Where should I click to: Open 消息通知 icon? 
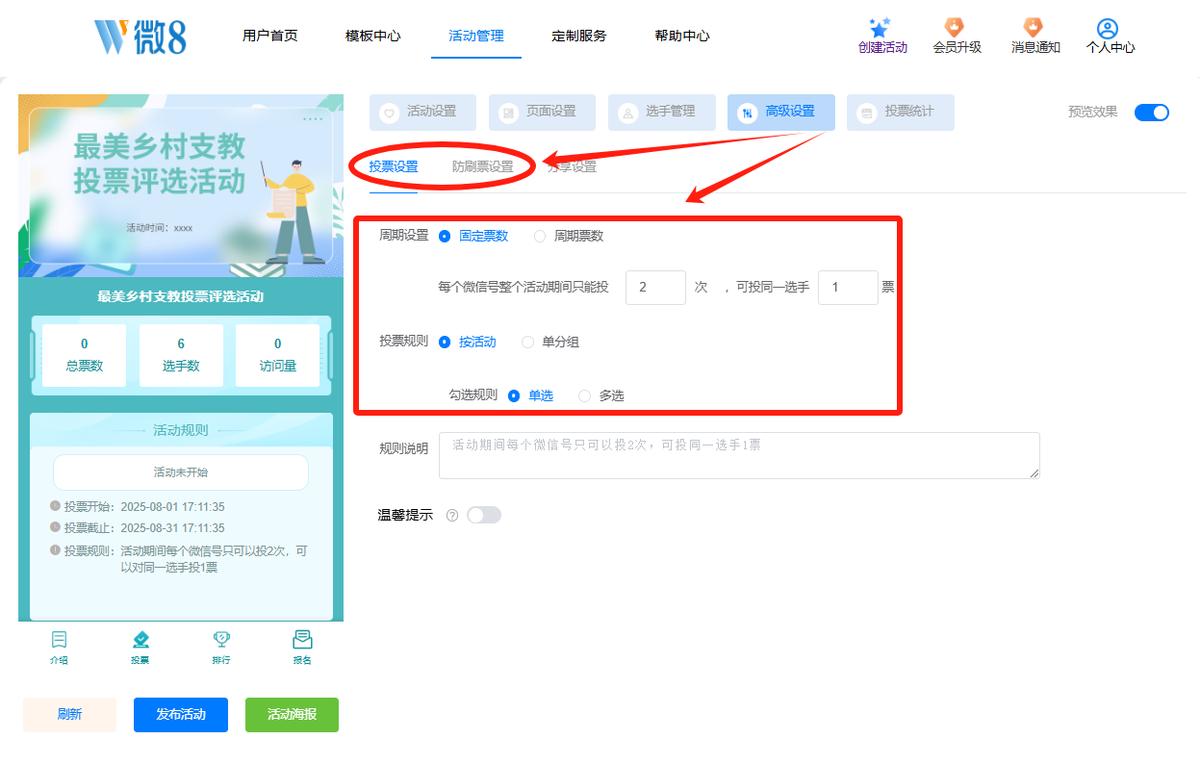point(1034,28)
